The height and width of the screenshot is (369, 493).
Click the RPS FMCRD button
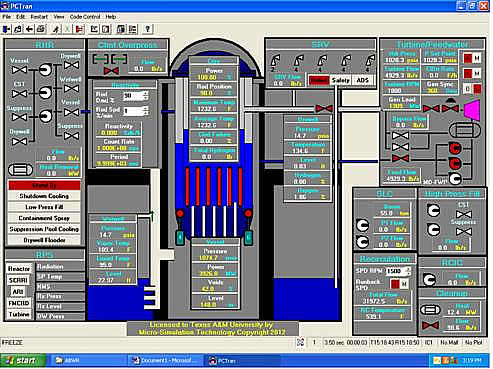click(x=19, y=303)
